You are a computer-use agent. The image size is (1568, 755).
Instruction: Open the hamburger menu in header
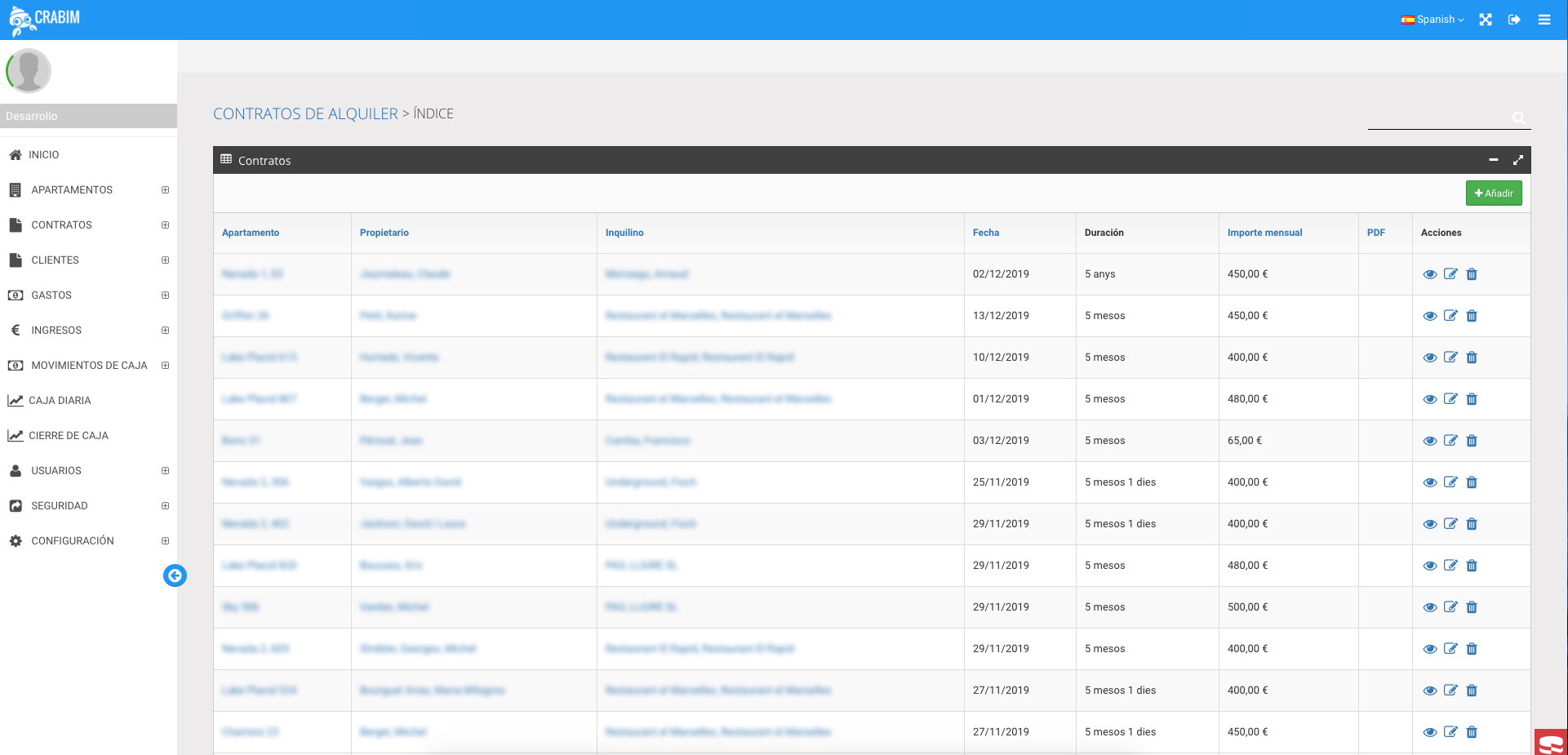coord(1544,20)
